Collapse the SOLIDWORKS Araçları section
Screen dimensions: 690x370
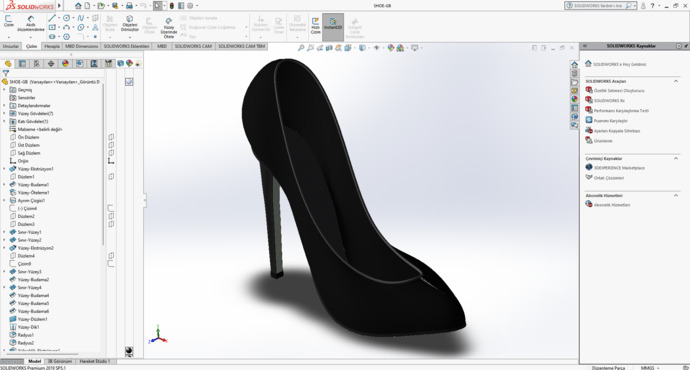[x=676, y=81]
